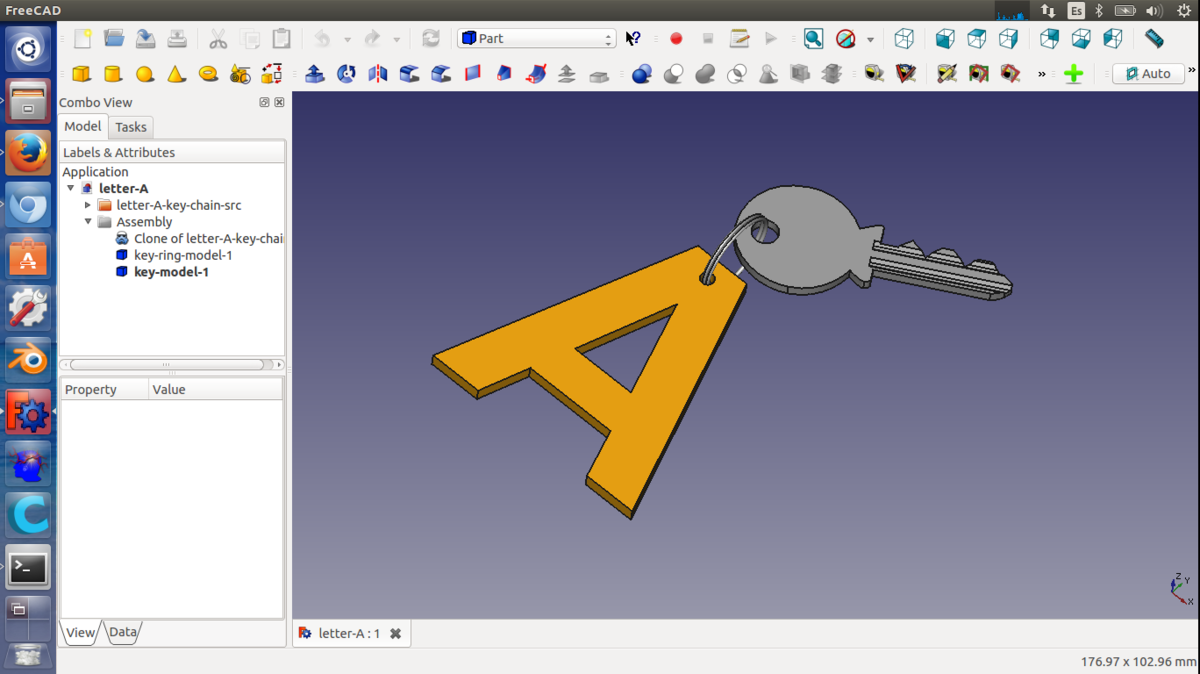Mirror the selected shape
This screenshot has height=674, width=1200.
click(x=377, y=73)
